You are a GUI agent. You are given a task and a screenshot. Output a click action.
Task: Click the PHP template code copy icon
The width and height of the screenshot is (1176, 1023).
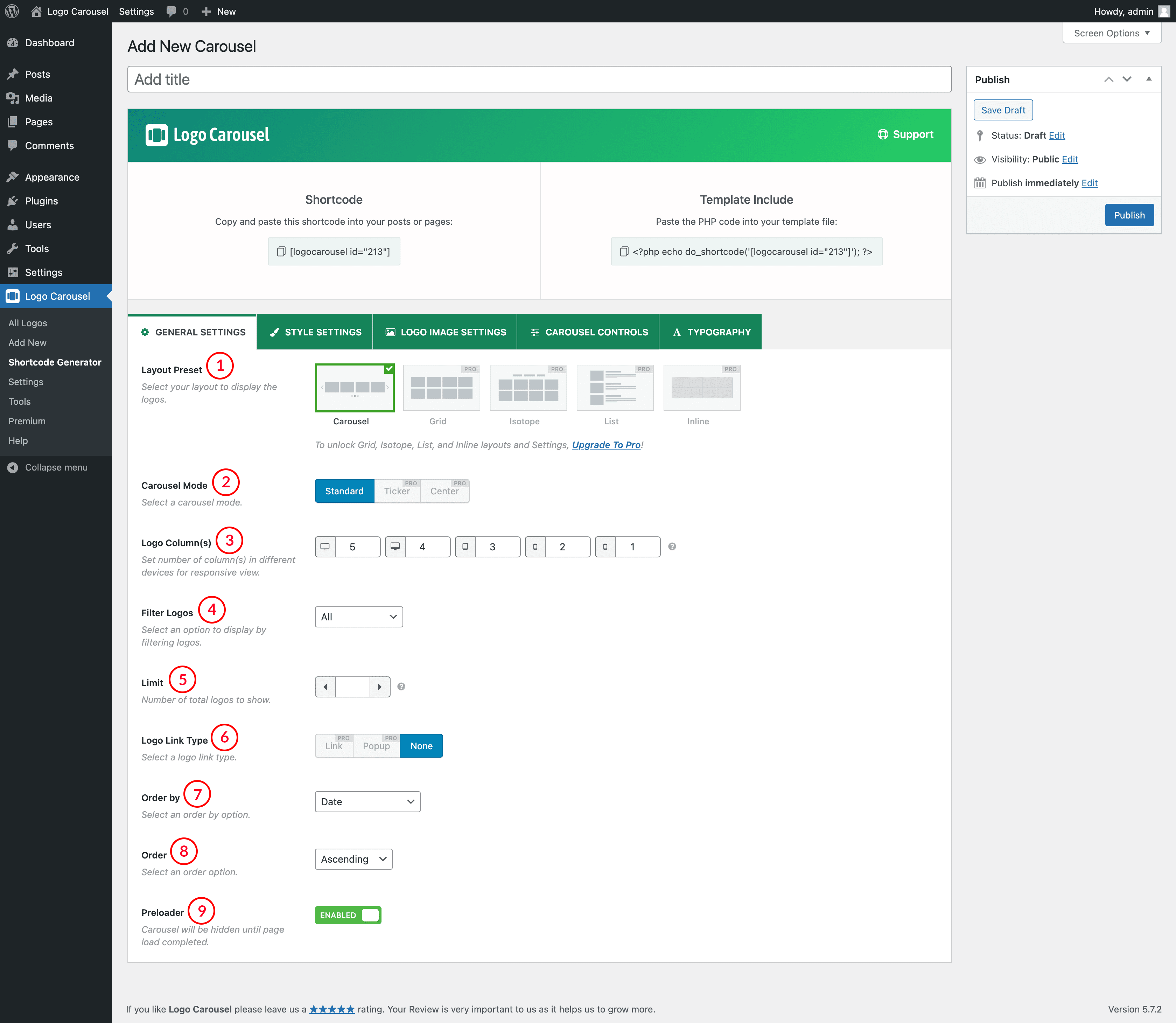pos(624,252)
